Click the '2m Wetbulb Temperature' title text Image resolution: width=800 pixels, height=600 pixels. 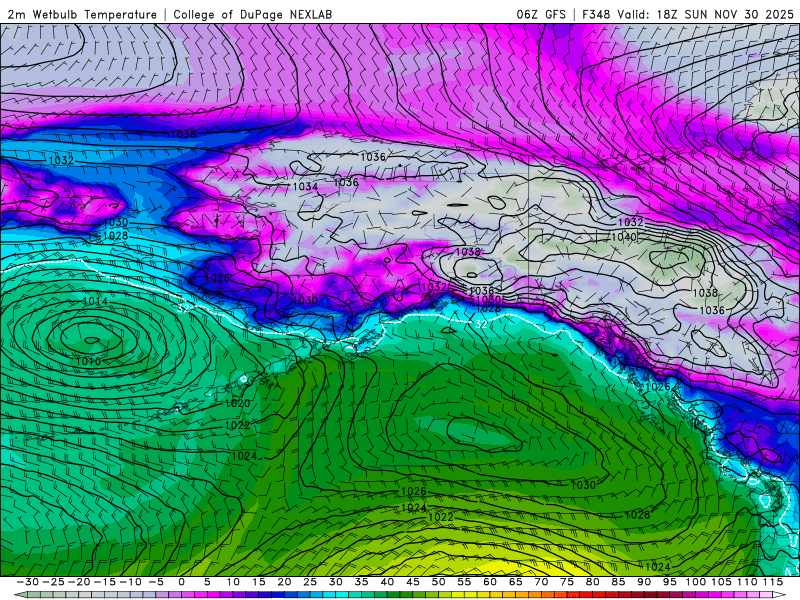coord(82,15)
